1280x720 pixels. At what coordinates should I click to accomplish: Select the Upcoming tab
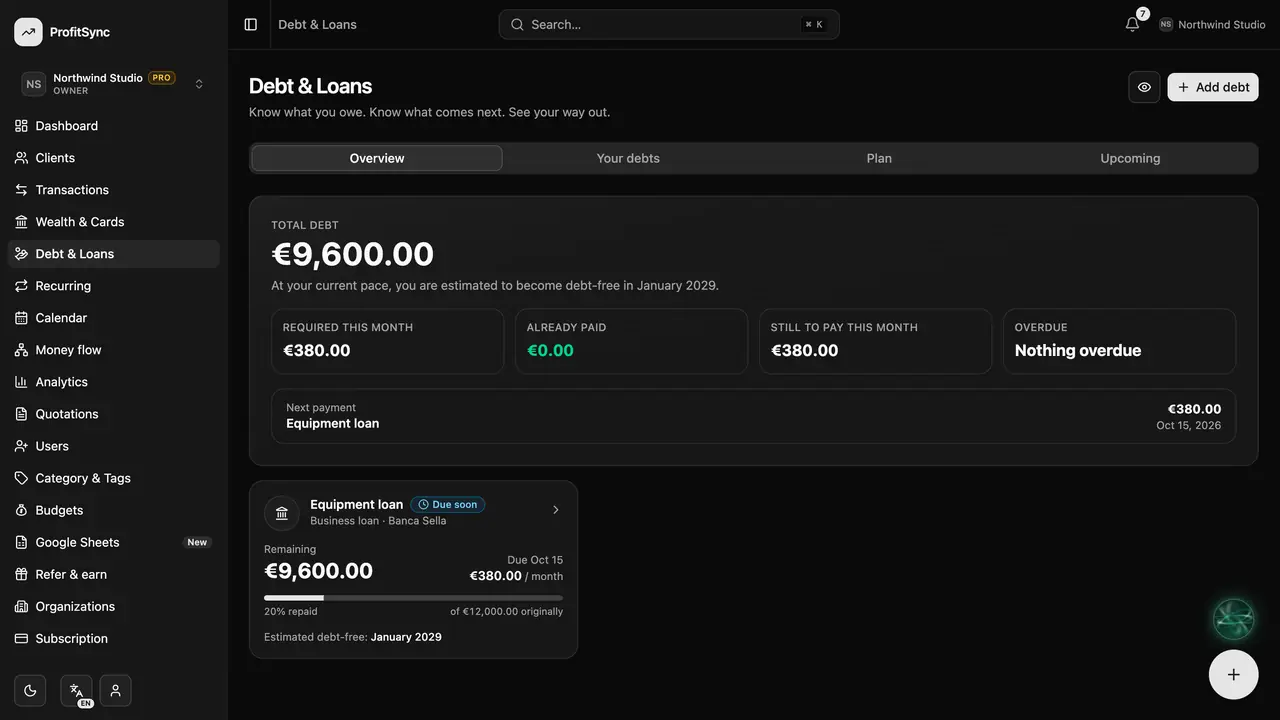[x=1130, y=158]
